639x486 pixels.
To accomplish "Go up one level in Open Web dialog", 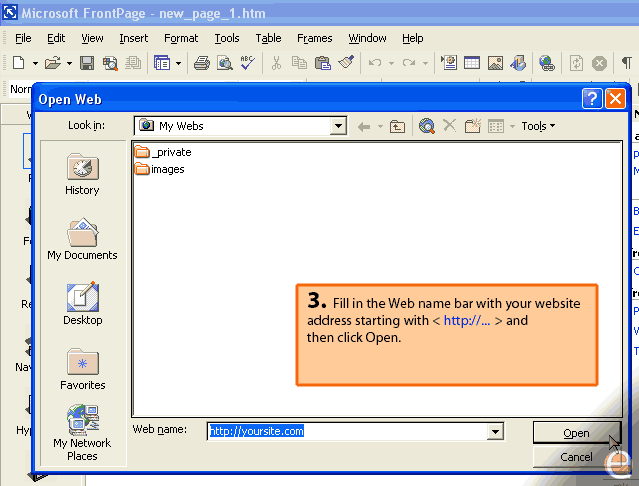I will click(397, 126).
